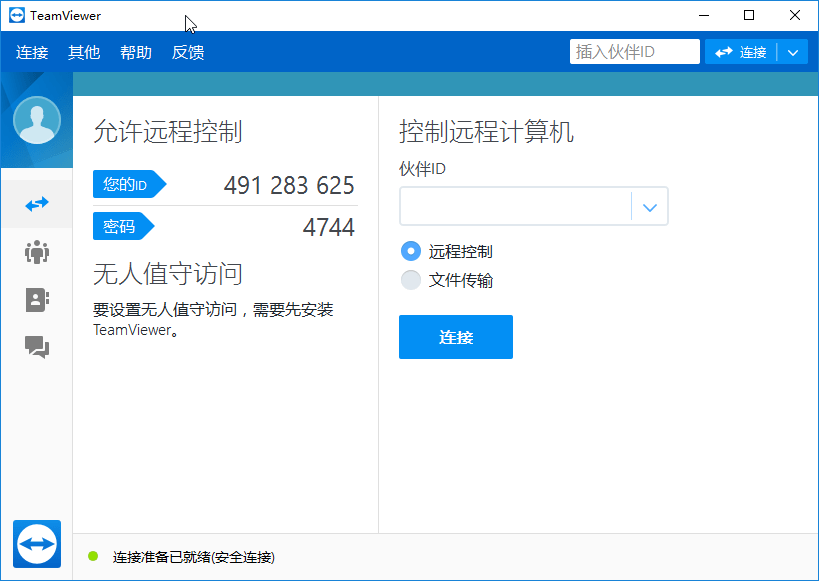Click the top-right 连接 toolbar button

coord(741,52)
